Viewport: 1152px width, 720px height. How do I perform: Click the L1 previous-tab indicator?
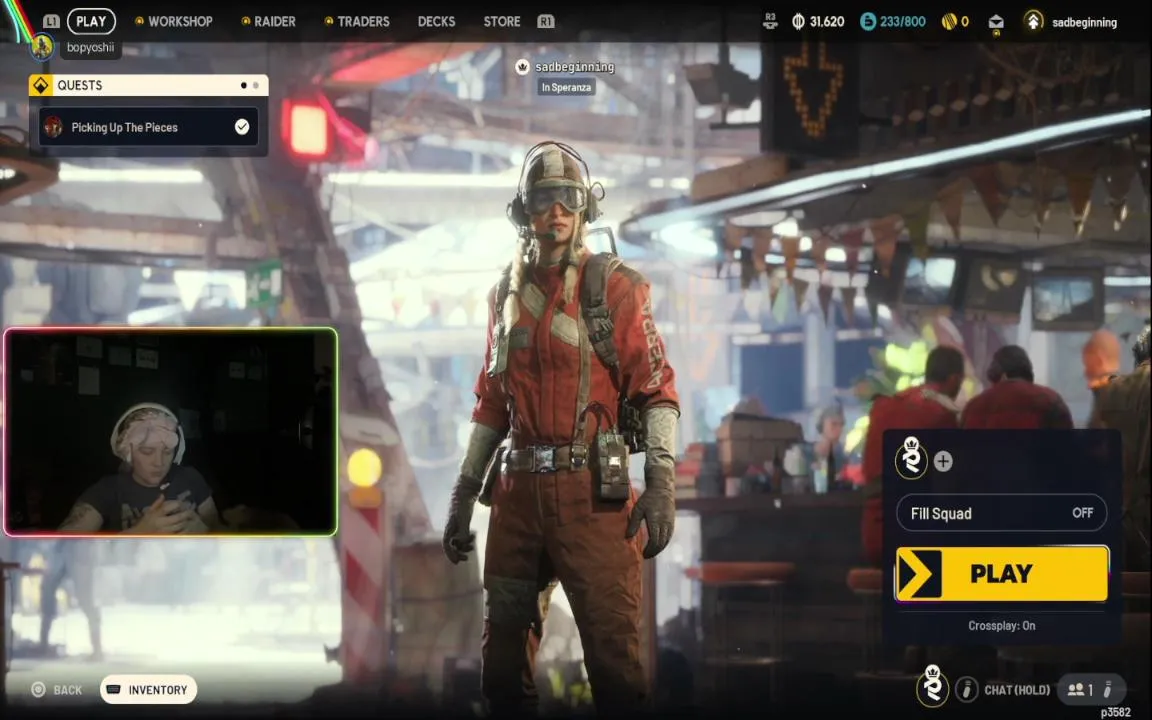coord(51,21)
